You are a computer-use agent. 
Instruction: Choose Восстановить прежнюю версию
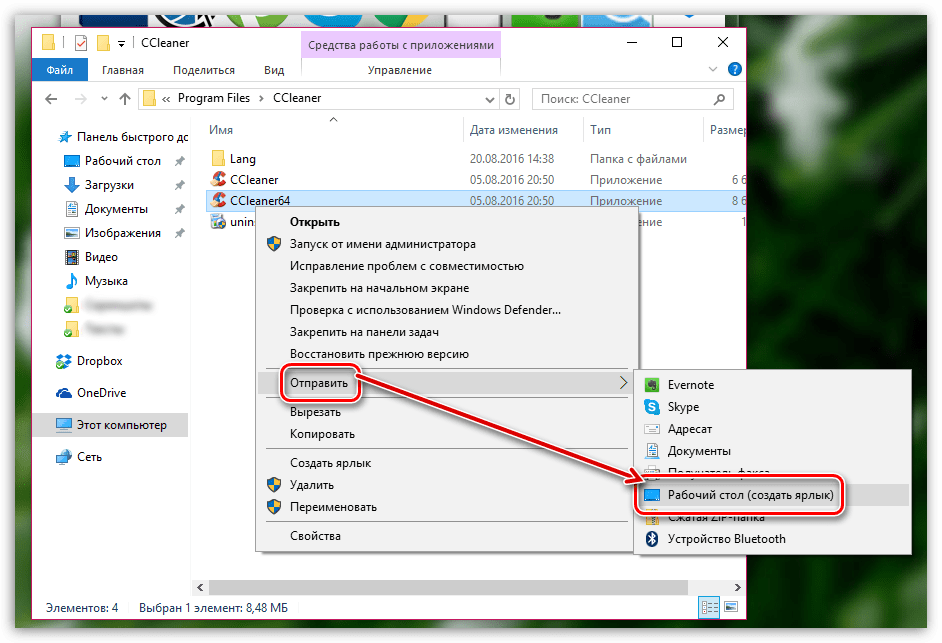click(379, 355)
